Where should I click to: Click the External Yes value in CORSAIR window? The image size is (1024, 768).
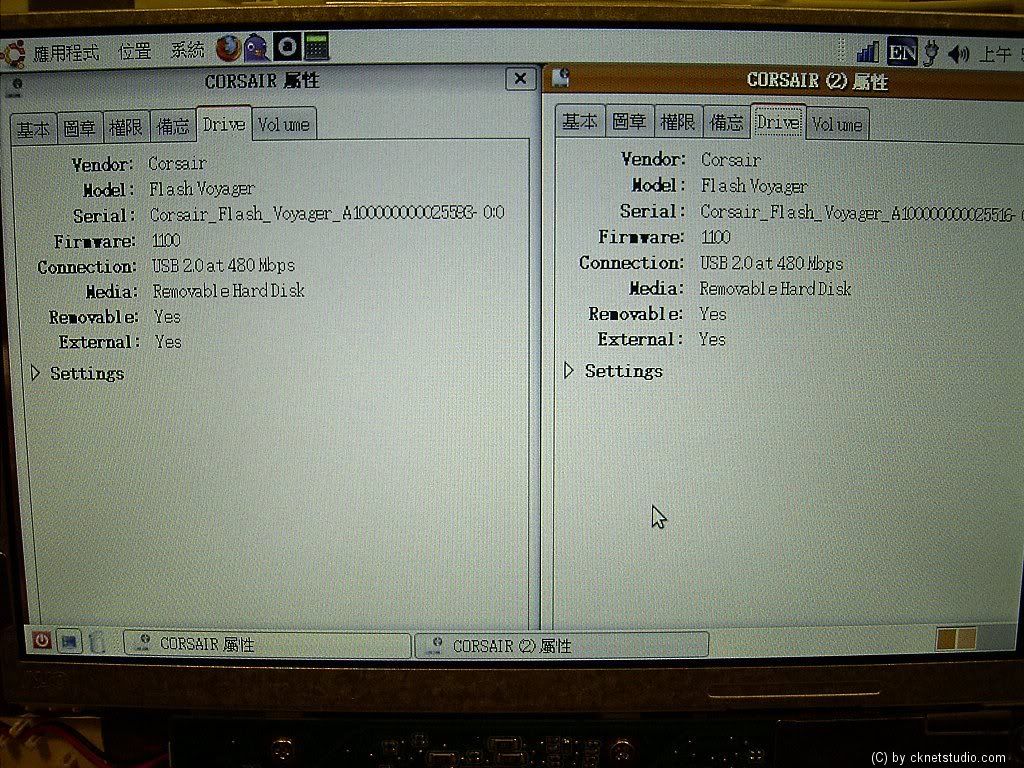point(168,342)
